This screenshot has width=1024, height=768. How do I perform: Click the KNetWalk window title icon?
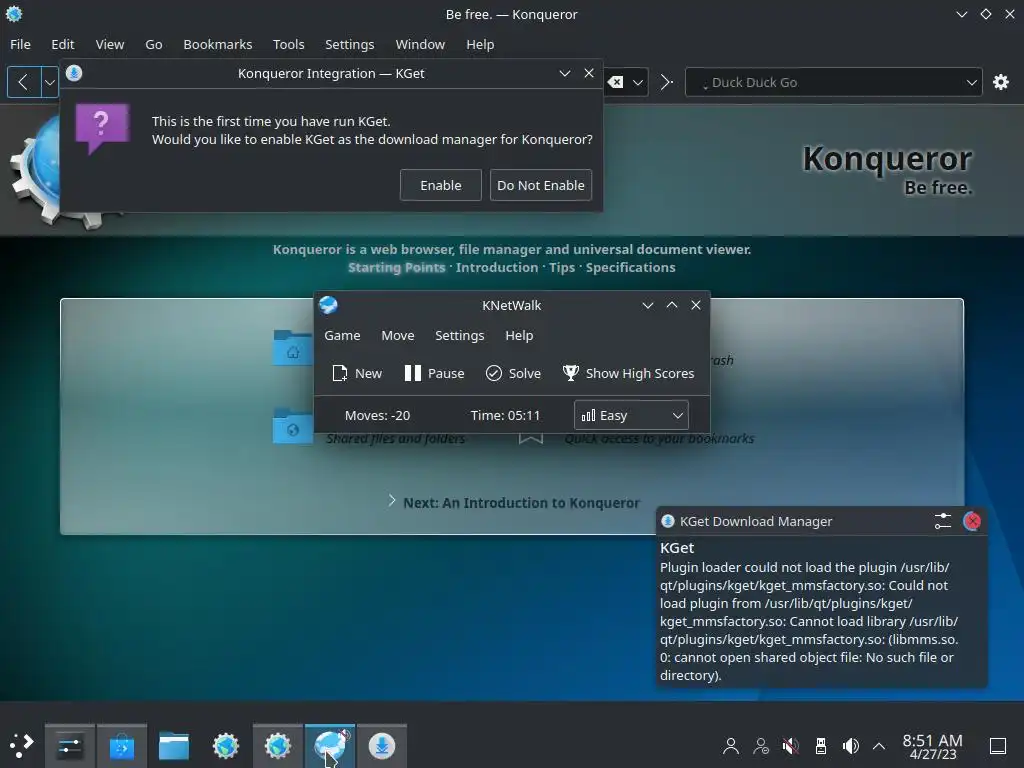[x=328, y=305]
